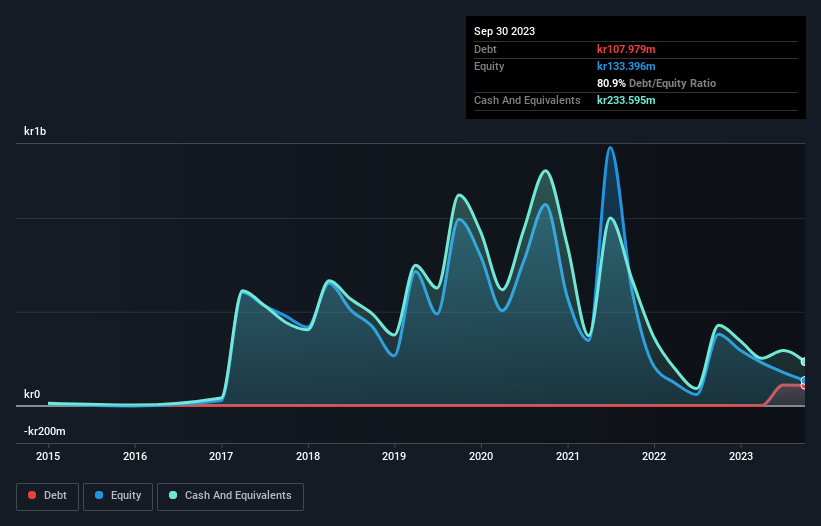The image size is (821, 526).
Task: Click the 80.9% Debt/Equity Ratio text
Action: click(657, 83)
